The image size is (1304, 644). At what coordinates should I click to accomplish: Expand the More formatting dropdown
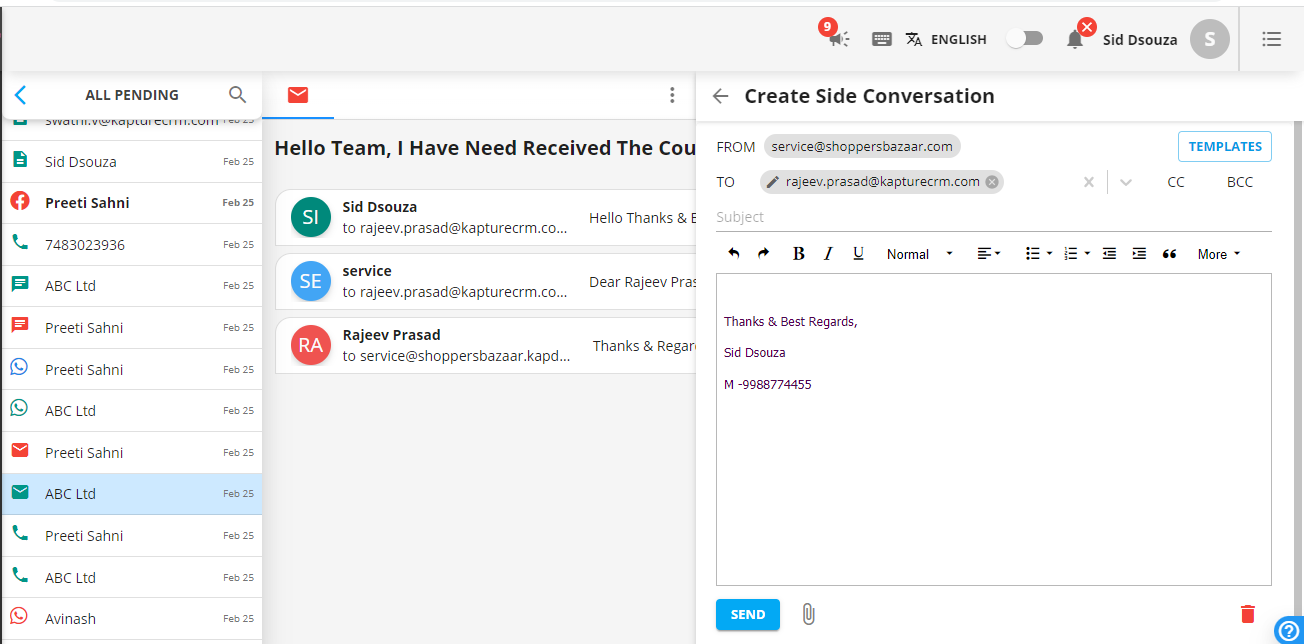point(1219,254)
